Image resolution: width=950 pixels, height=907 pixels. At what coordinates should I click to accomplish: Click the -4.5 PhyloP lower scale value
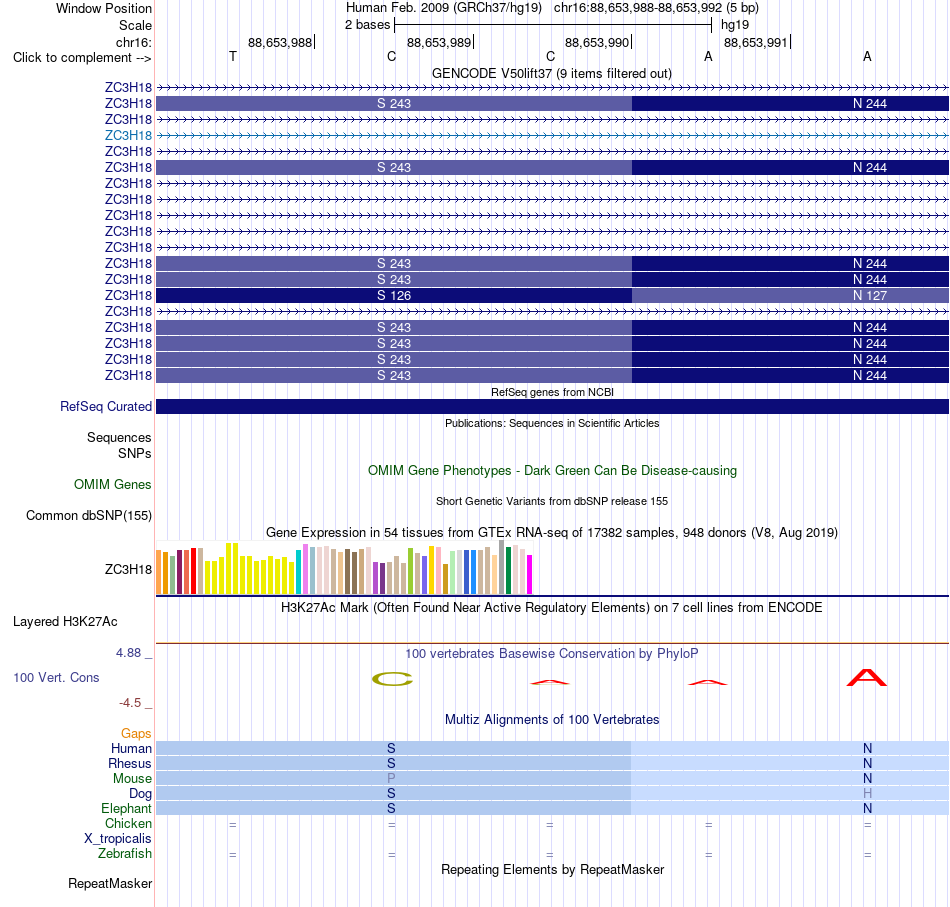coord(130,703)
